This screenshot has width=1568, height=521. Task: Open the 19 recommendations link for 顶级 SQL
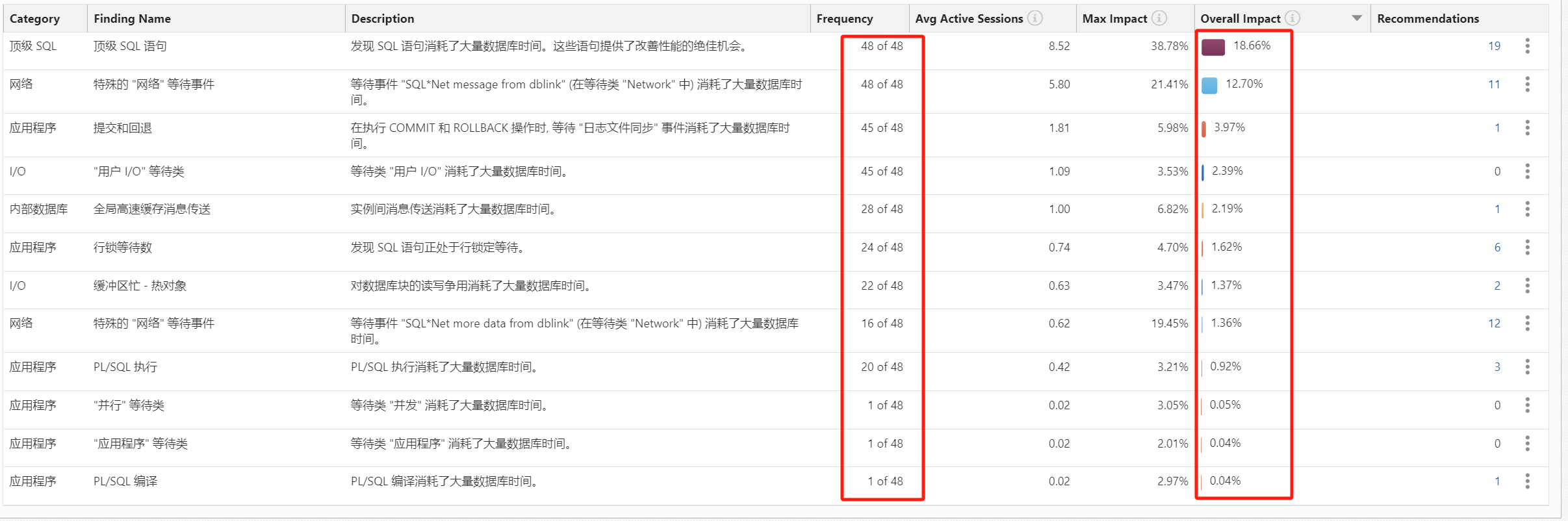[1494, 46]
